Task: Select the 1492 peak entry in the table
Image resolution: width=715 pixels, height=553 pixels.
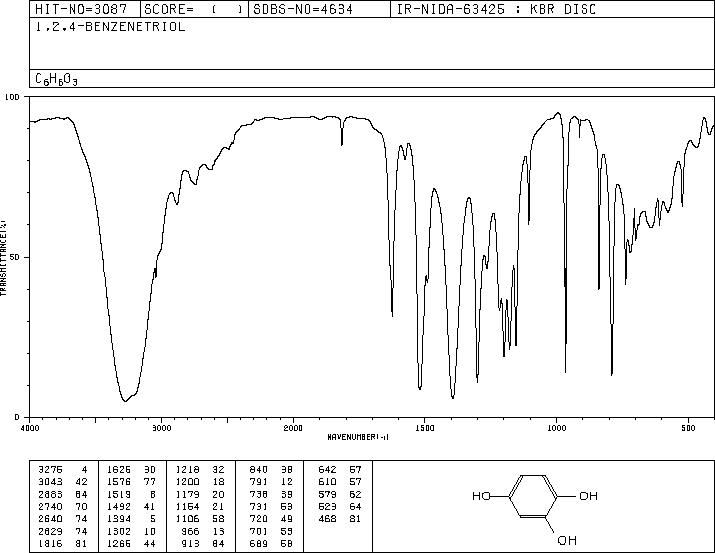Action: coord(131,506)
